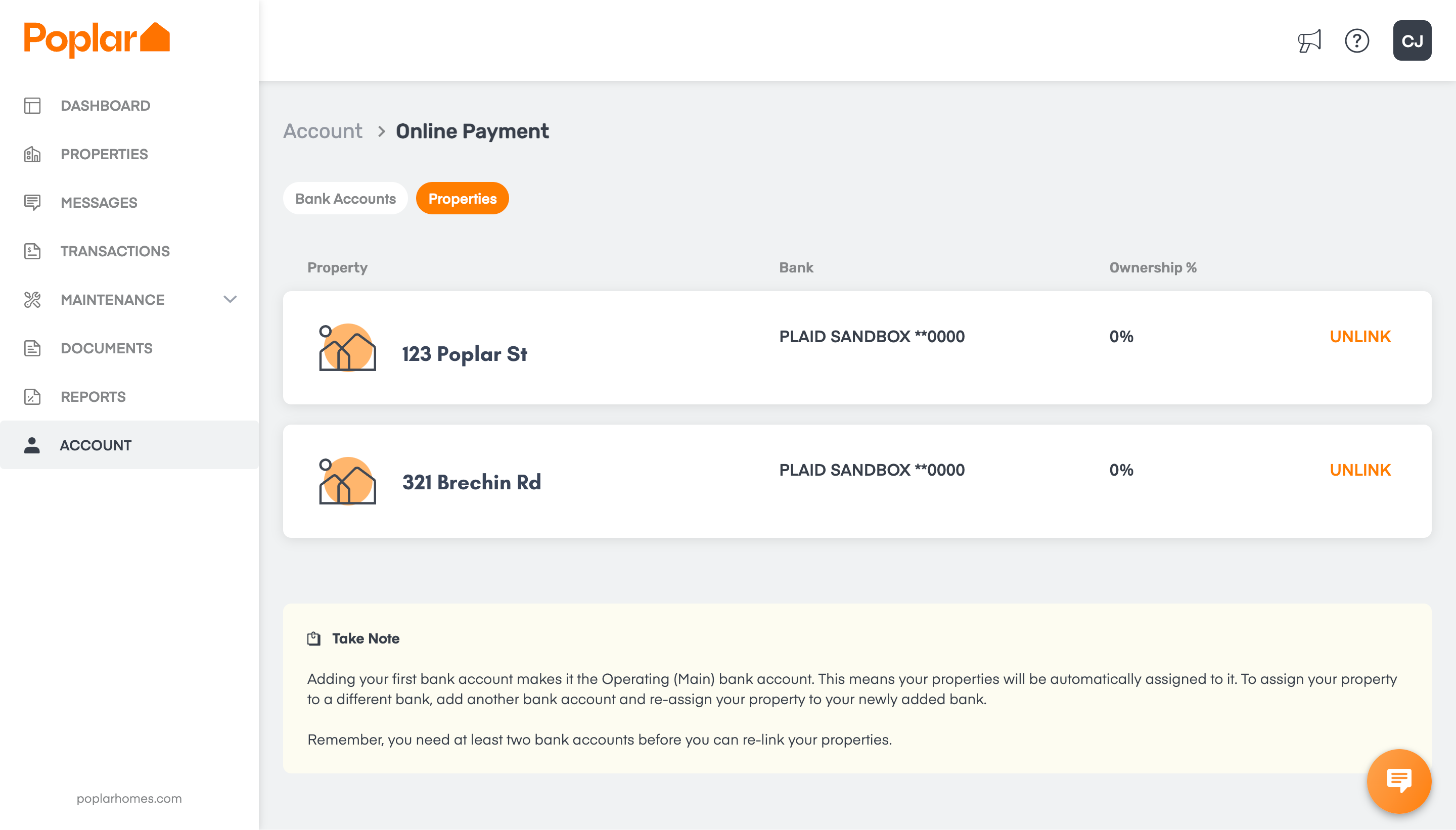1456x830 pixels.
Task: Expand the Maintenance submenu chevron
Action: 230,299
